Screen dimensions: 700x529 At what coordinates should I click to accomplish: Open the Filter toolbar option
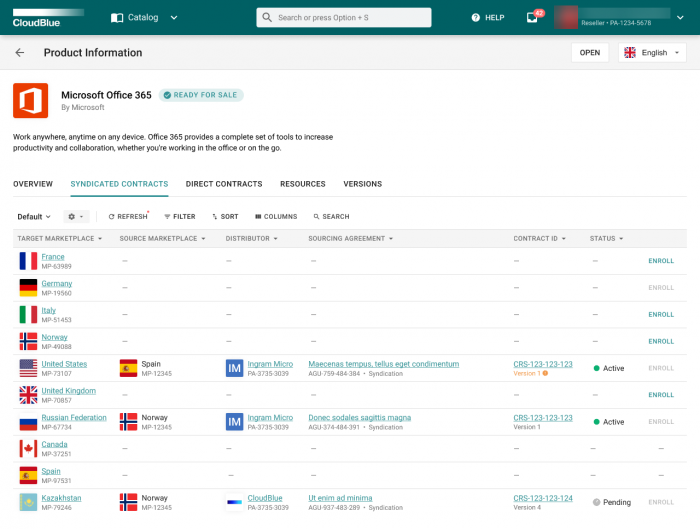tap(180, 216)
